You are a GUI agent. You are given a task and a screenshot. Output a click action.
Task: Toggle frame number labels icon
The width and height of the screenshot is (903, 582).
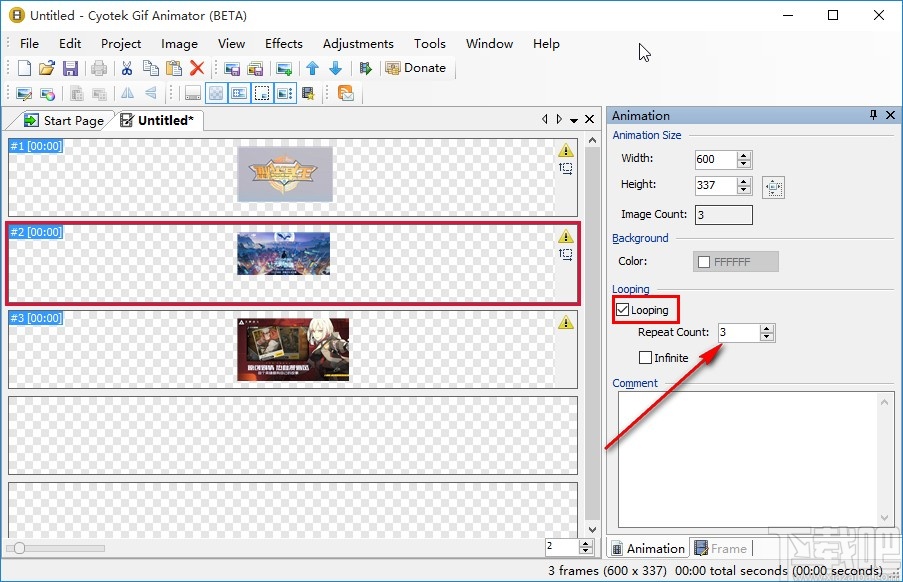239,93
